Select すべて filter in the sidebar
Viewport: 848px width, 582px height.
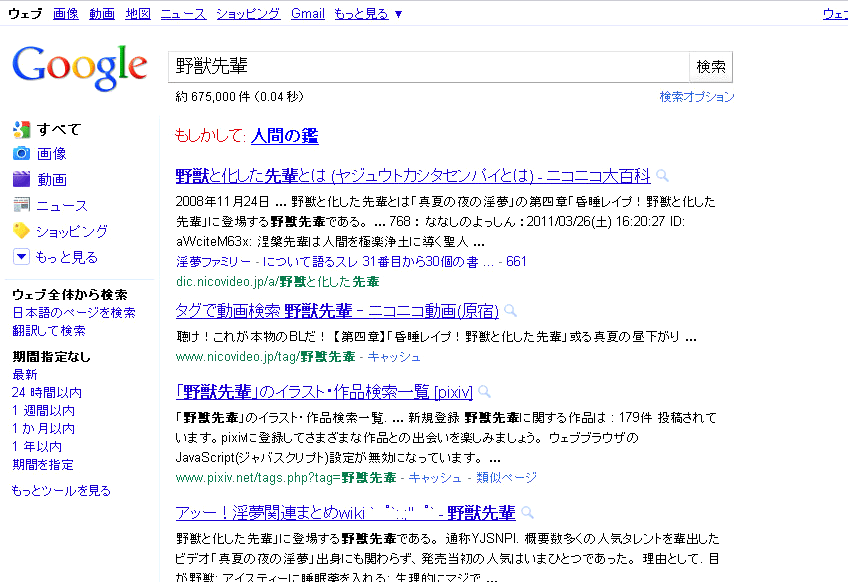pos(59,129)
